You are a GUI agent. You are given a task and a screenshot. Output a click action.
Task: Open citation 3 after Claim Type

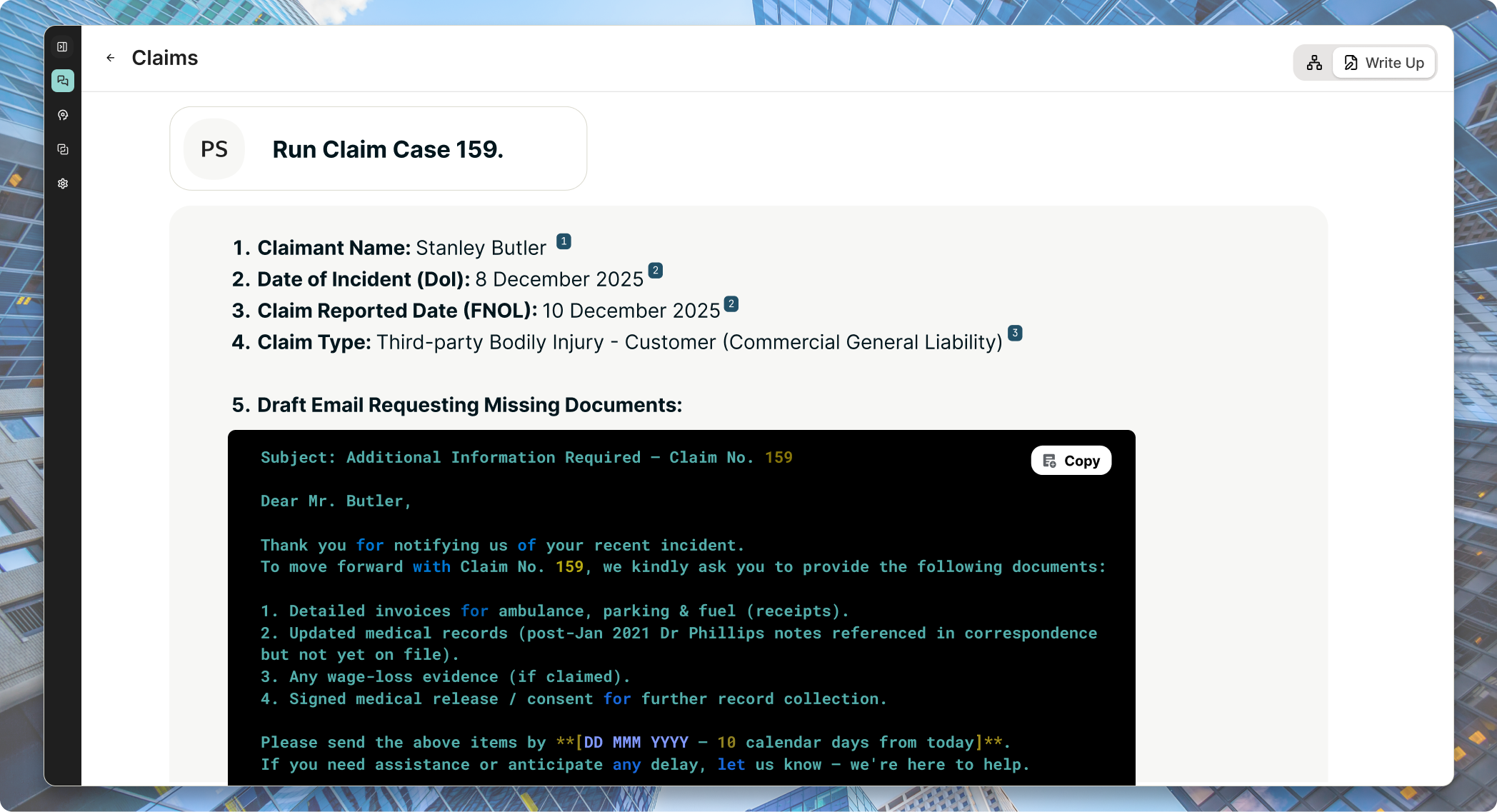click(1015, 333)
